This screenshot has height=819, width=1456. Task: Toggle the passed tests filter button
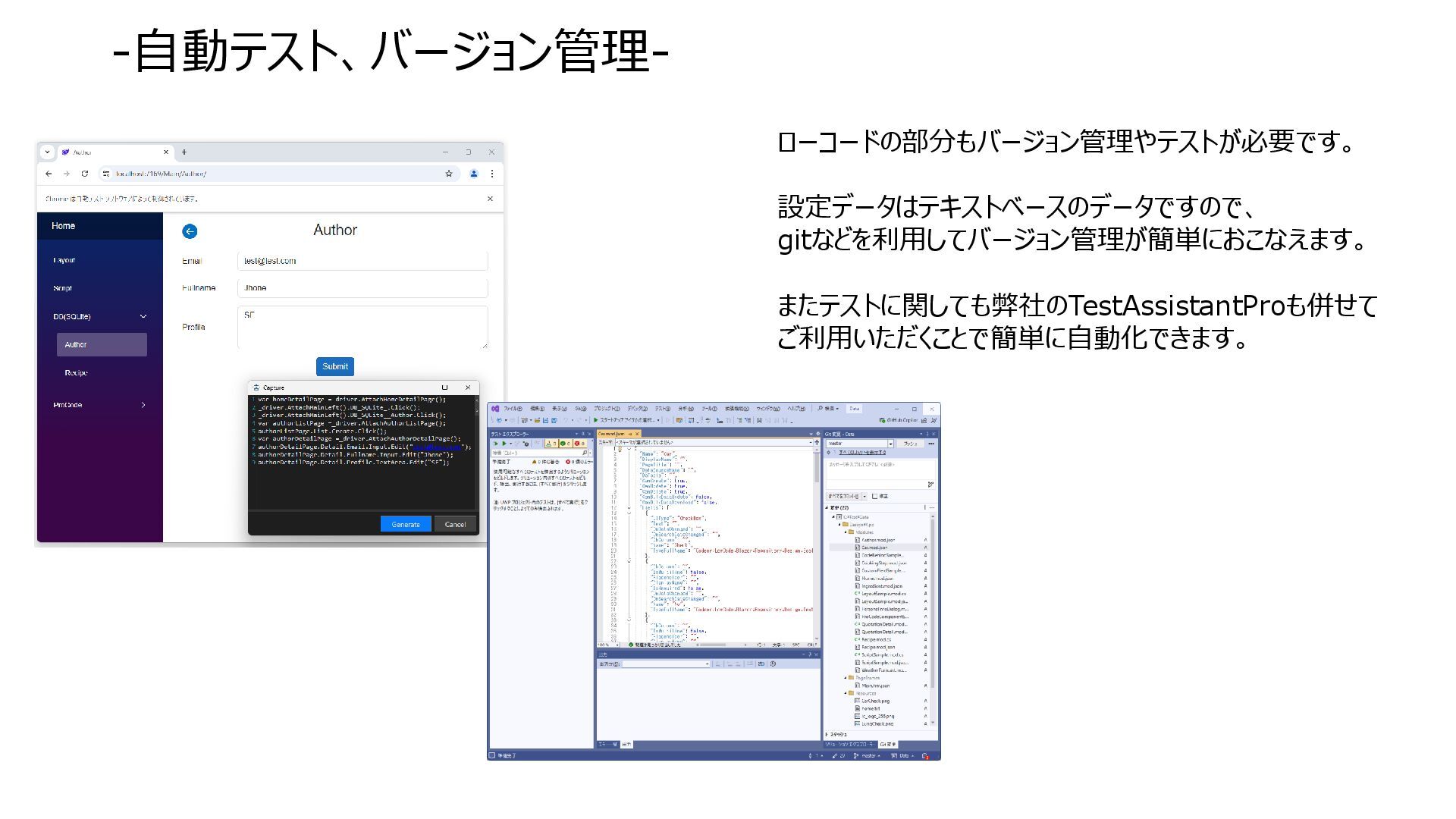point(565,444)
